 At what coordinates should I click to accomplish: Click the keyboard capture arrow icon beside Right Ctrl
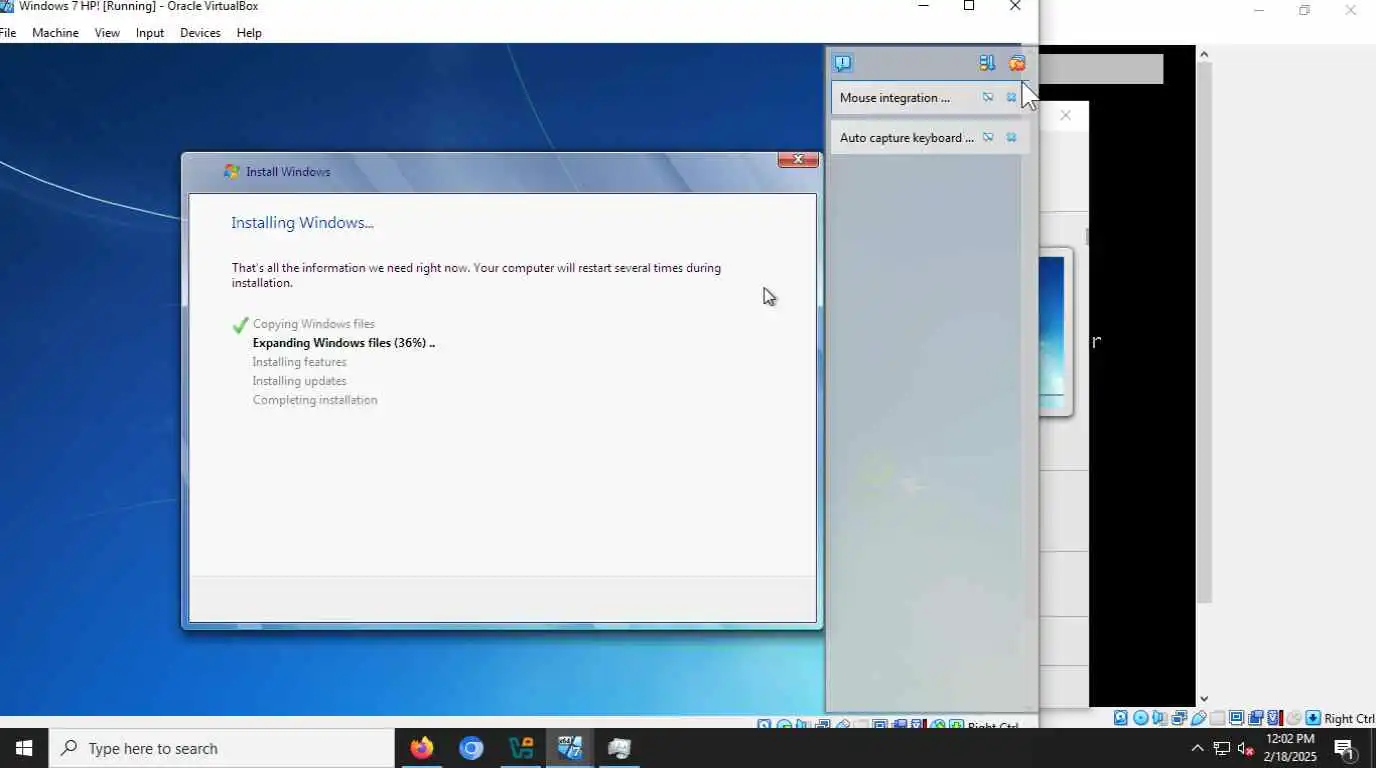[1313, 718]
